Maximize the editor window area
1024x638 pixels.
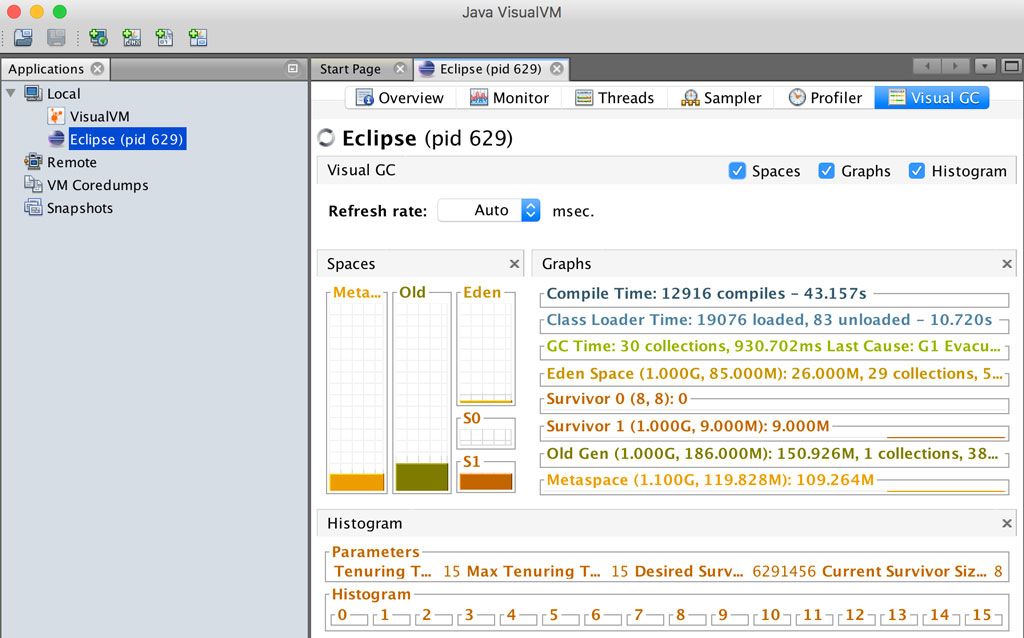point(1011,66)
